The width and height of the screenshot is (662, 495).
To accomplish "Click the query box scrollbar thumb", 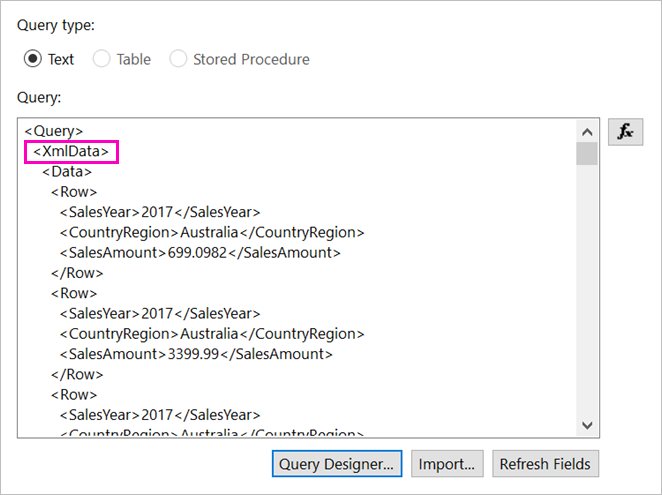I will click(x=587, y=154).
